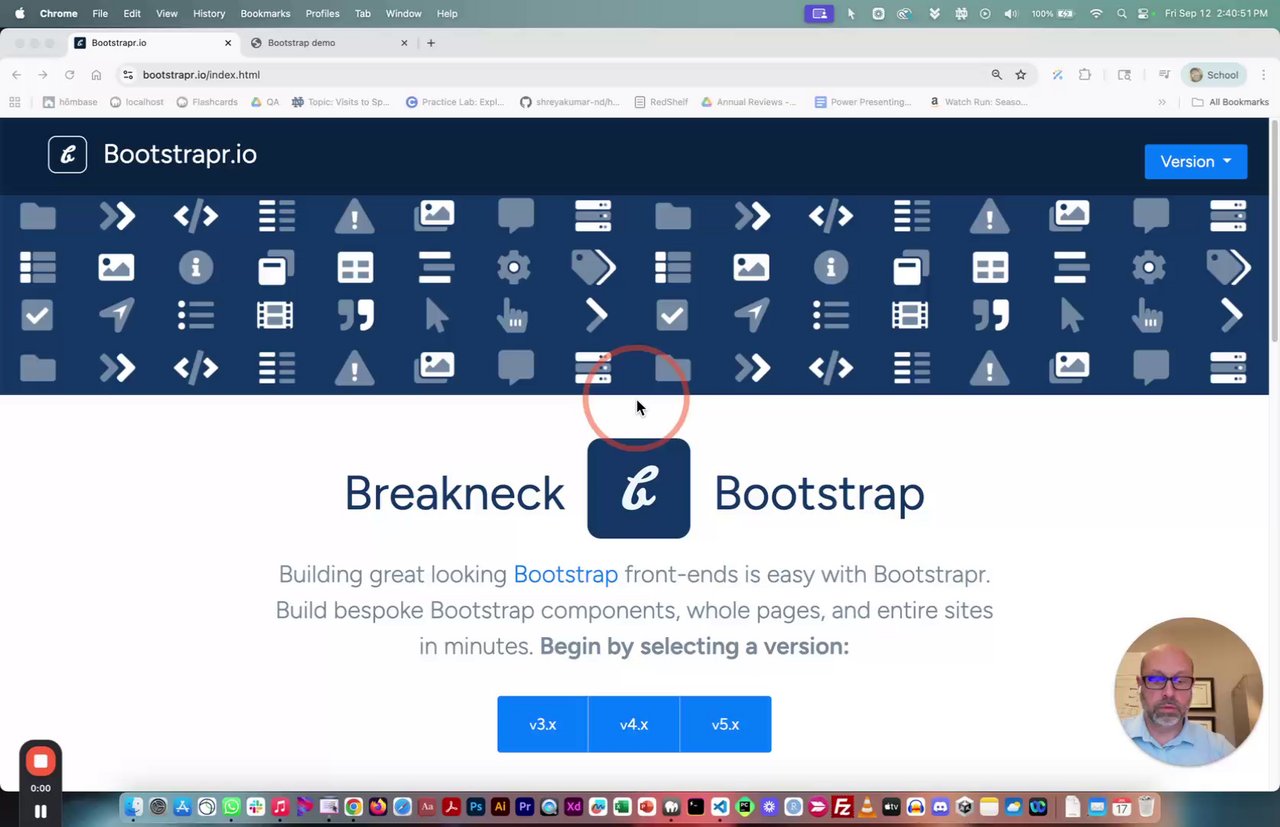Screen dimensions: 1280x827
Task: Select the v5.x version button
Action: point(725,724)
